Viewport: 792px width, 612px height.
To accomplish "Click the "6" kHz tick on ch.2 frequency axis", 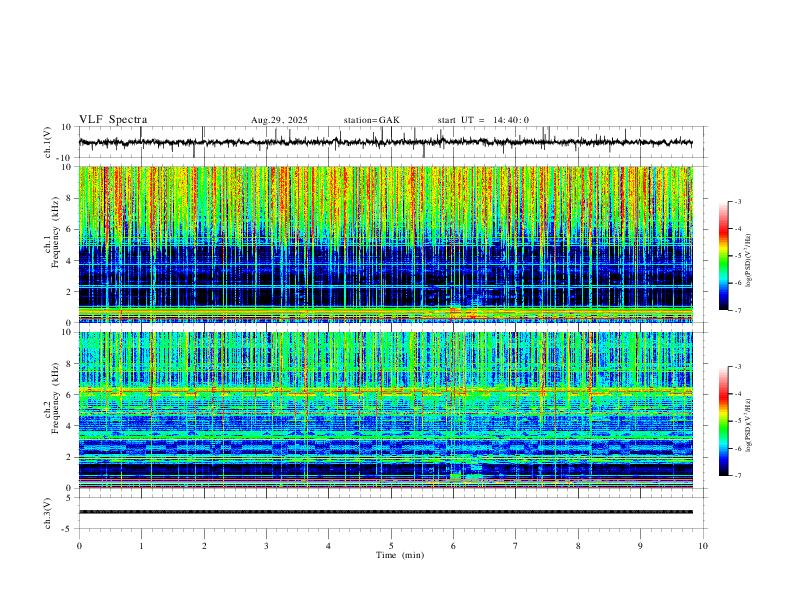I will tap(70, 395).
